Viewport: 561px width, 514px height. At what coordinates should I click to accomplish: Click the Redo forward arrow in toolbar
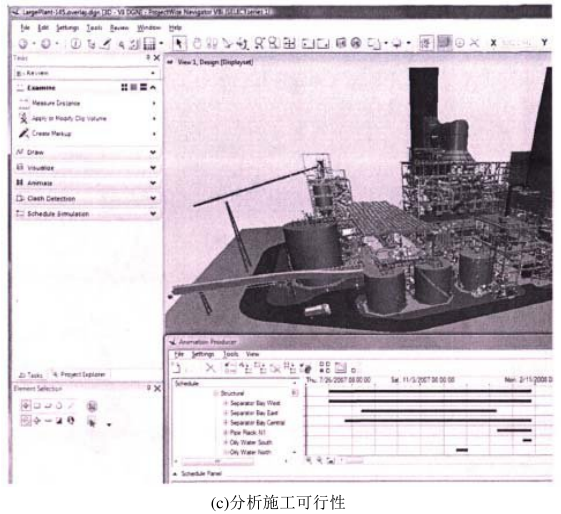pos(45,44)
